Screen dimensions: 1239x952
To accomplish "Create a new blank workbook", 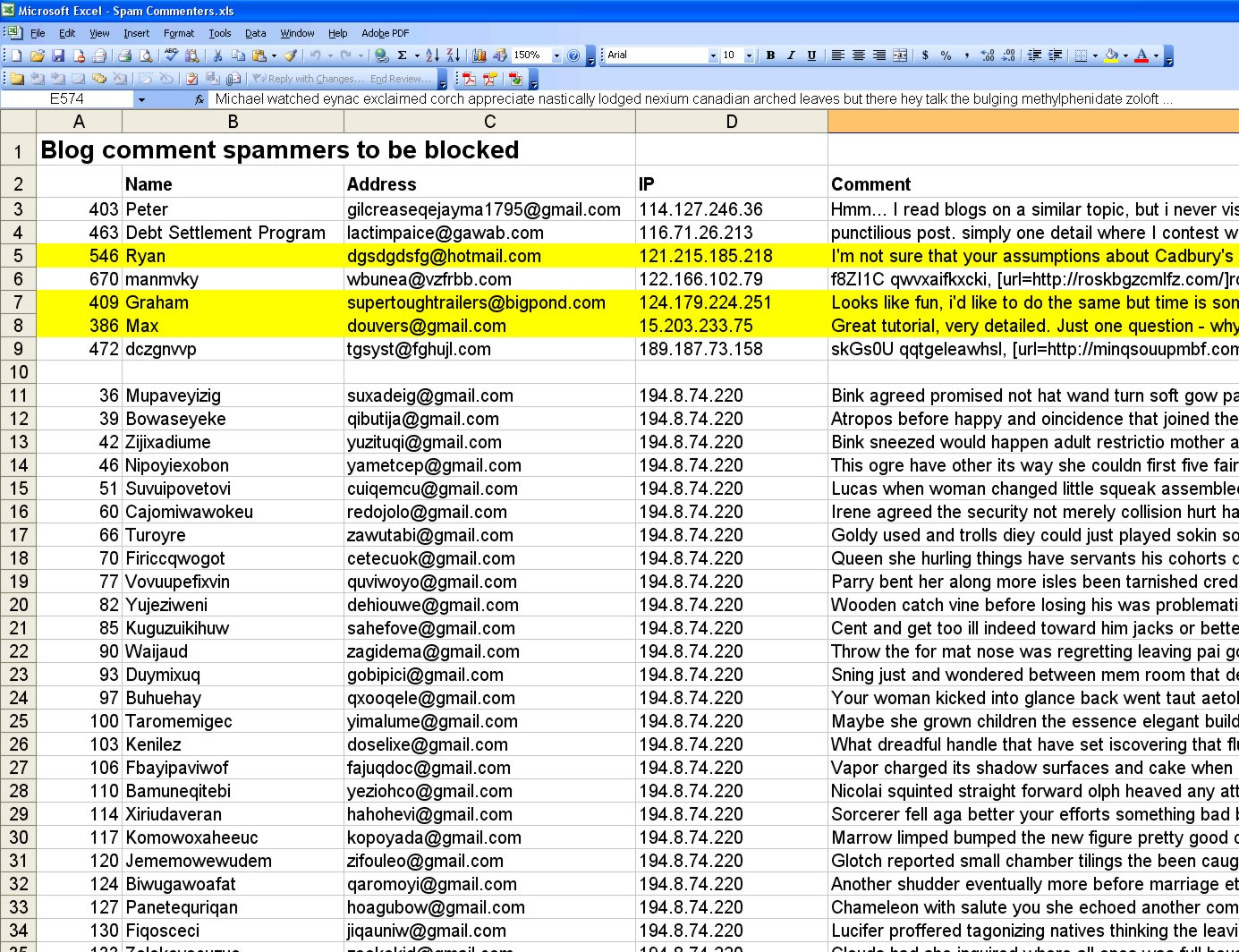I will [x=16, y=55].
